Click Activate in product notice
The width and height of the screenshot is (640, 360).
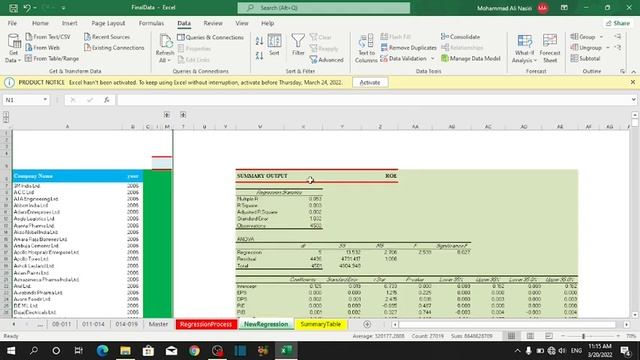click(x=370, y=82)
